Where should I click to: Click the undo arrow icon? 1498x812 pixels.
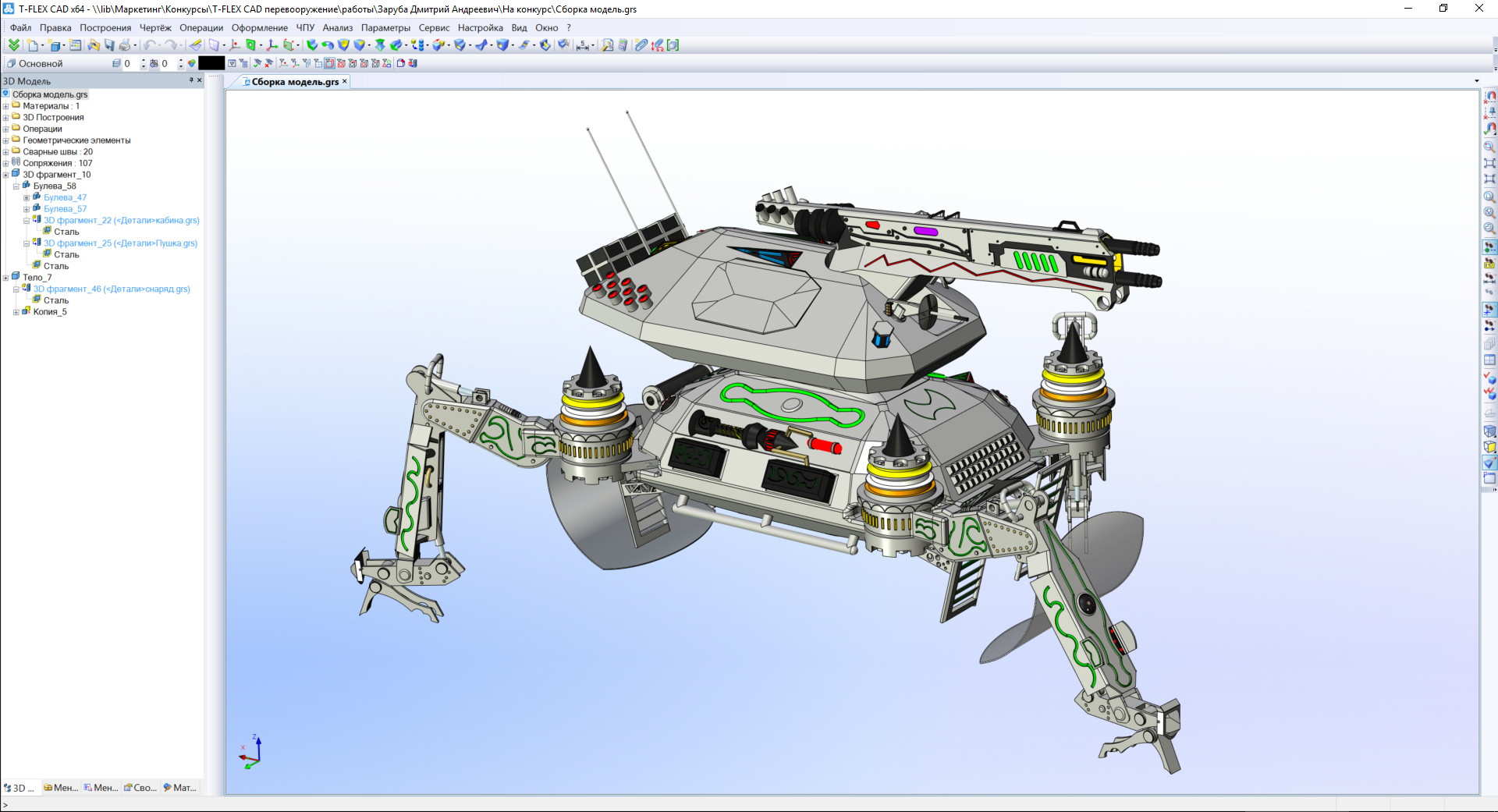pyautogui.click(x=148, y=45)
